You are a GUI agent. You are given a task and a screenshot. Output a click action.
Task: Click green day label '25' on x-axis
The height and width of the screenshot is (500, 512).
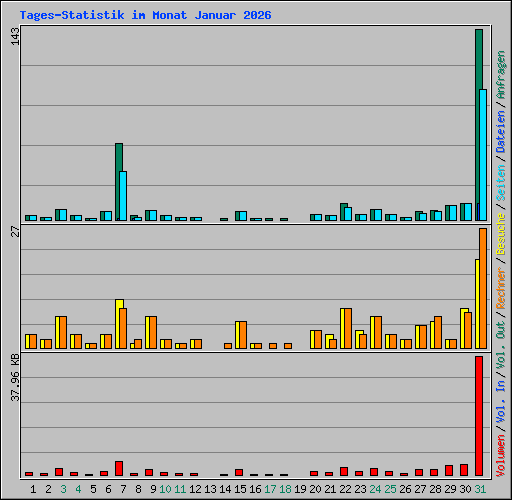pyautogui.click(x=390, y=489)
